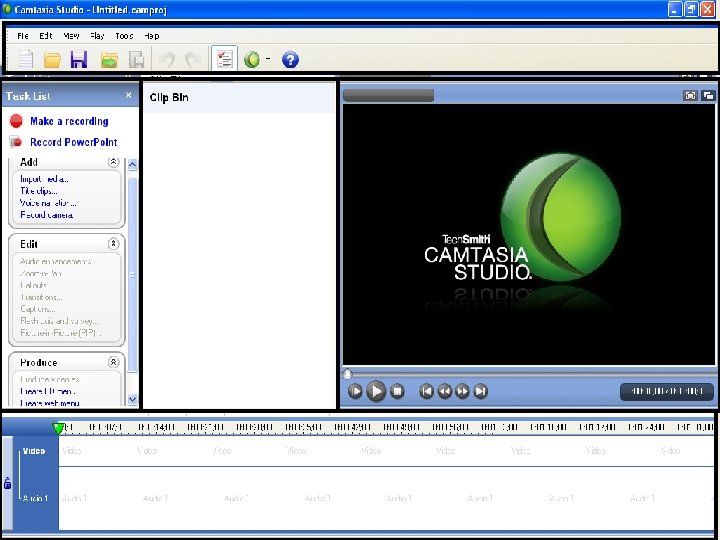Open the Tools menu
This screenshot has width=720, height=540.
pos(124,36)
